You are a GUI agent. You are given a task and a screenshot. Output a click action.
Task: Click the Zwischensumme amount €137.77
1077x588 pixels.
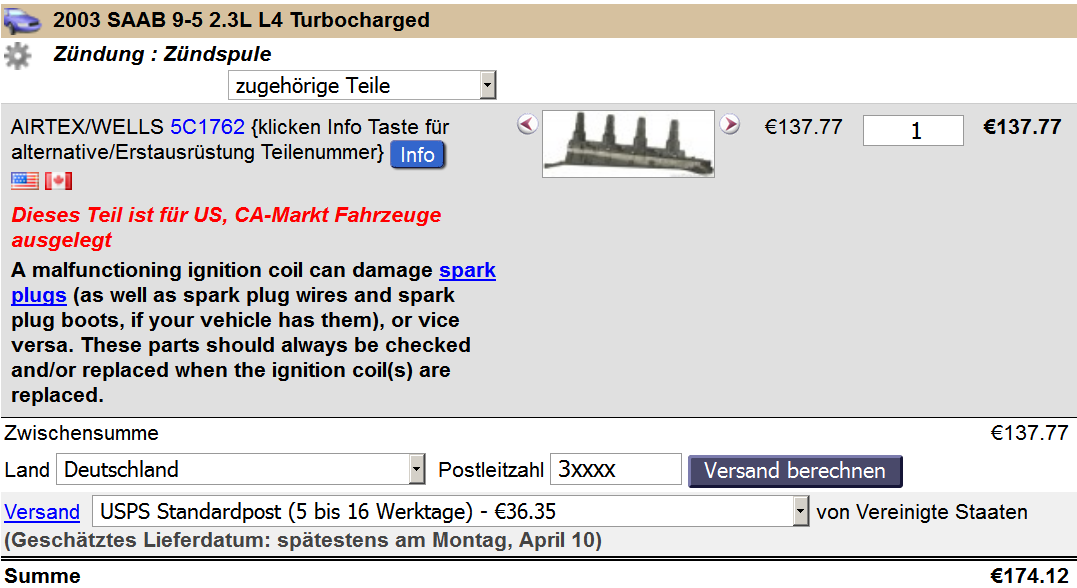pyautogui.click(x=1030, y=433)
